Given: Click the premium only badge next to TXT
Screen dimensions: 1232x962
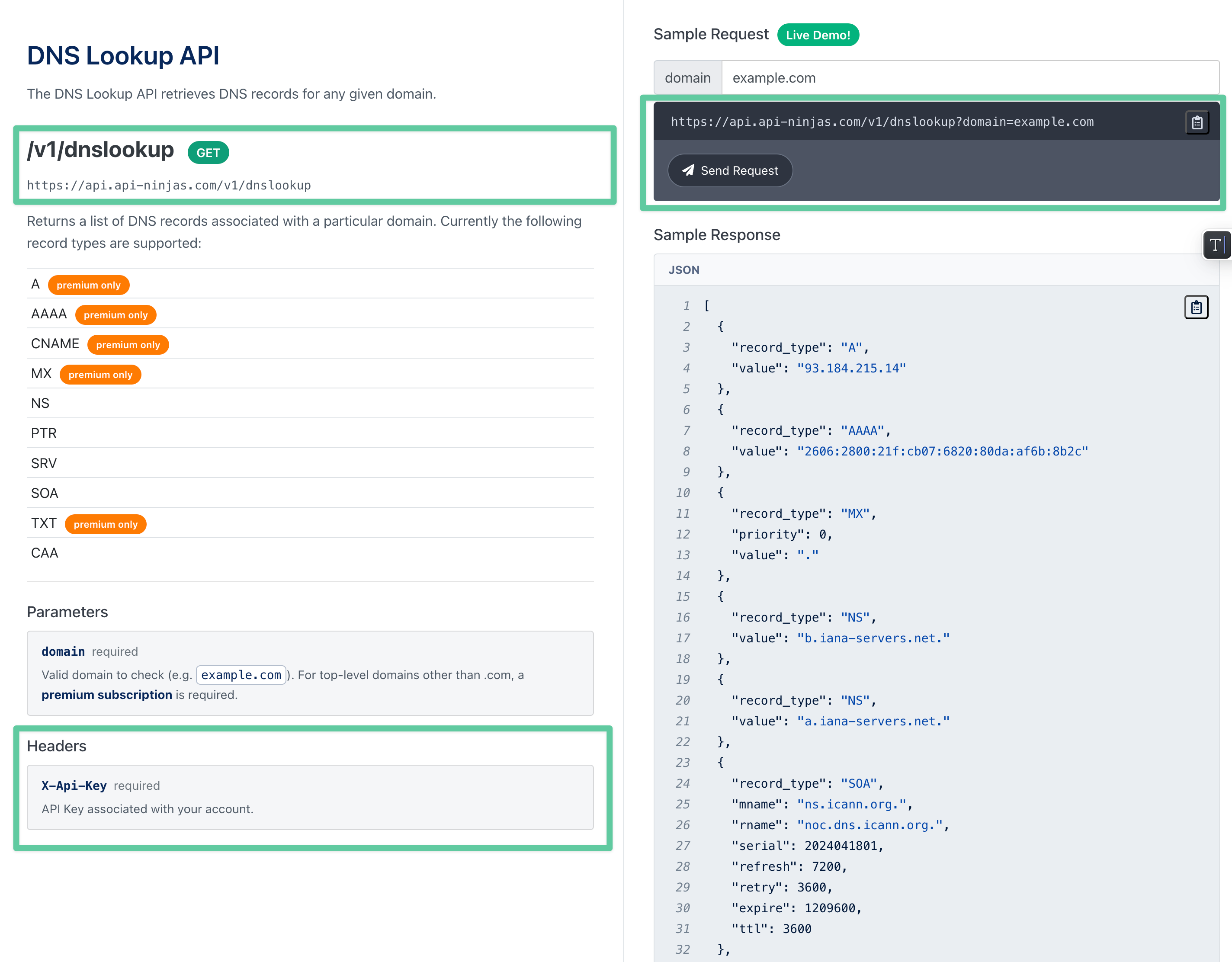Looking at the screenshot, I should tap(106, 524).
